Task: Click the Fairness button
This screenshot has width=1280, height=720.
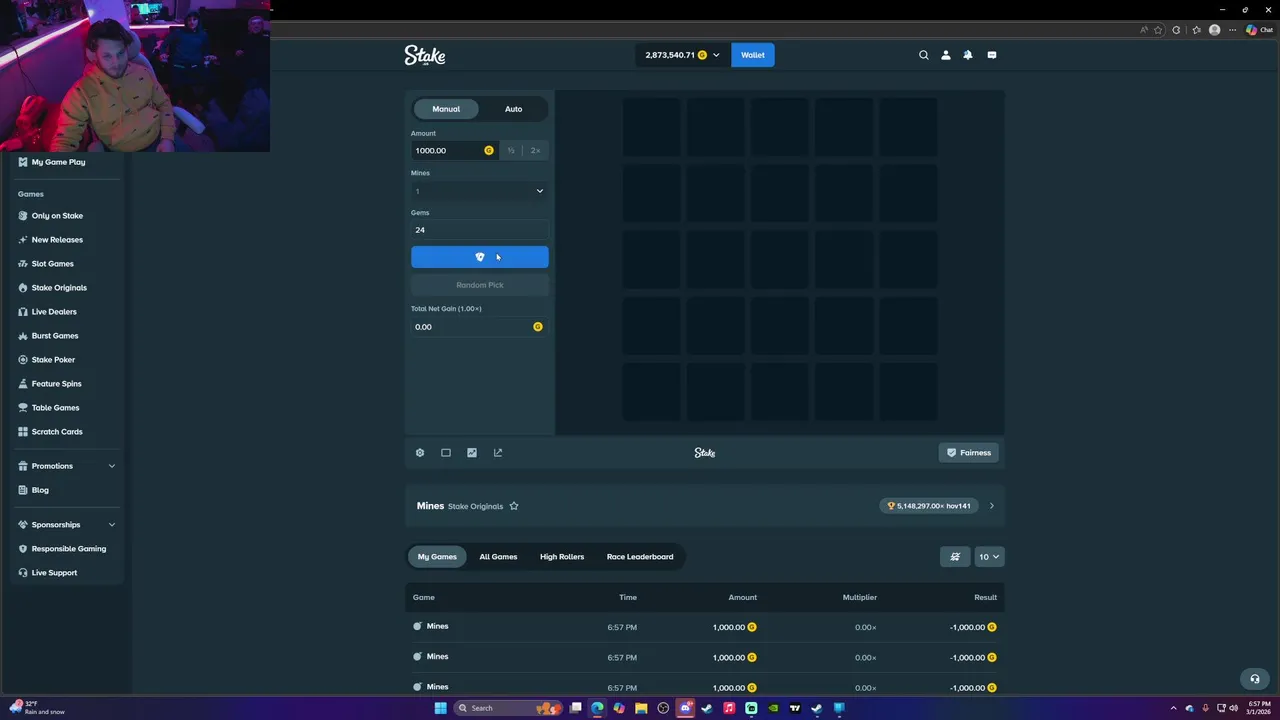Action: (969, 453)
